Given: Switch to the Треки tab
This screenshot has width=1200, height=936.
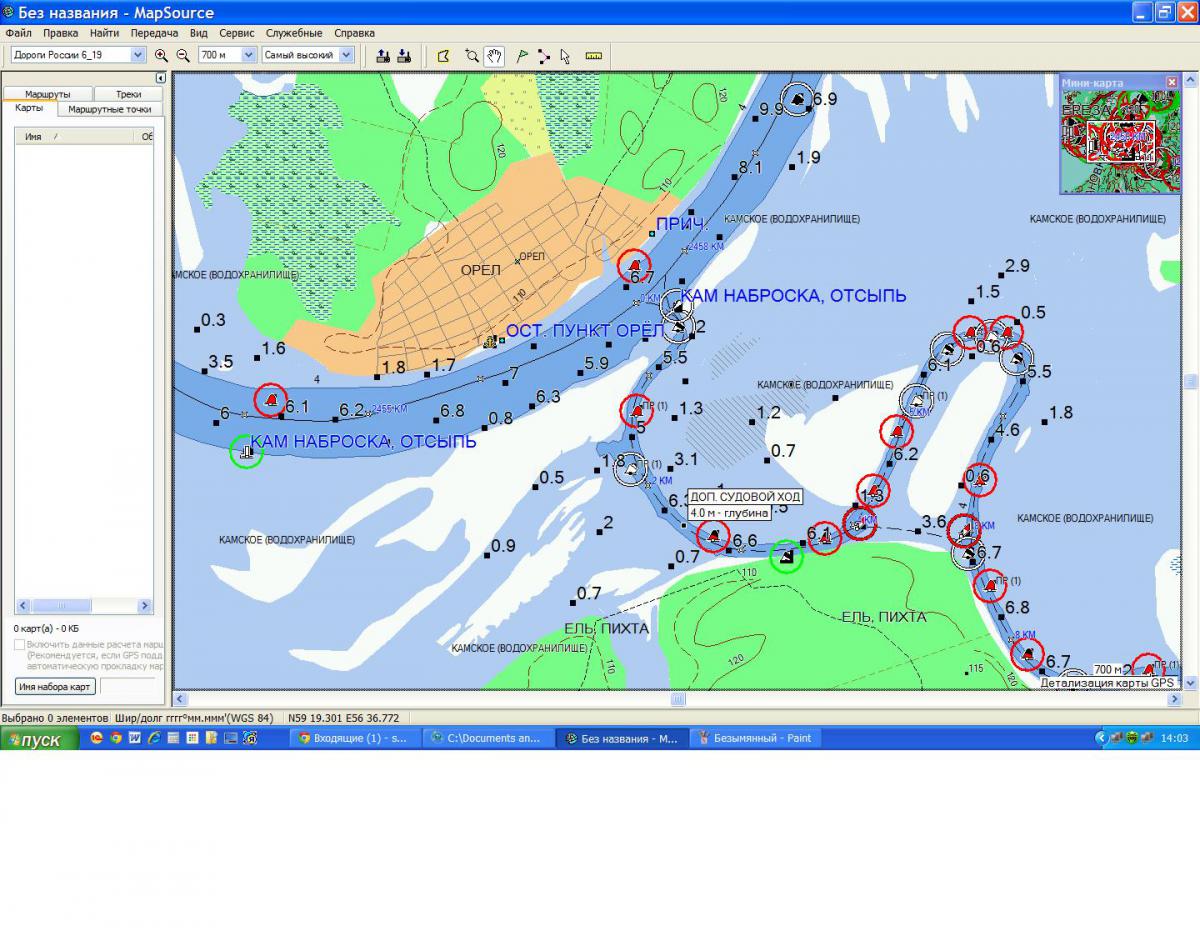Looking at the screenshot, I should point(128,94).
